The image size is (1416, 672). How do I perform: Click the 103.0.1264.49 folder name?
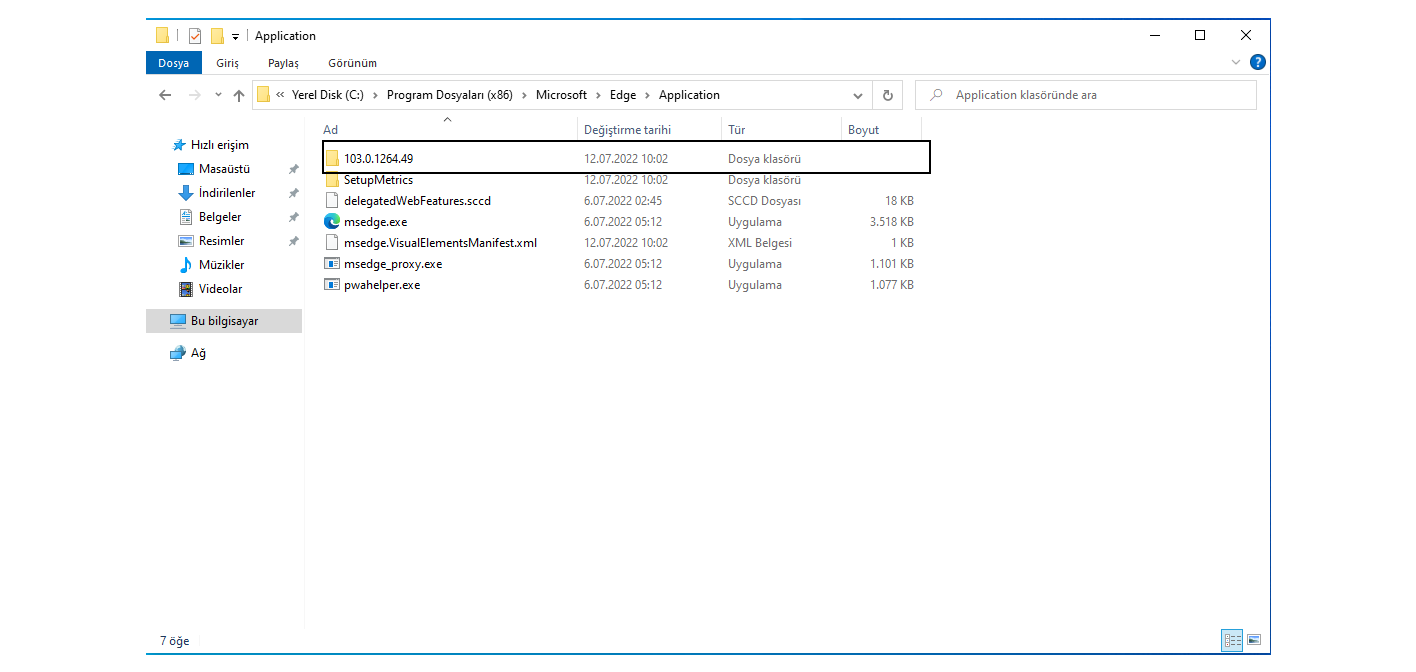[x=378, y=159]
